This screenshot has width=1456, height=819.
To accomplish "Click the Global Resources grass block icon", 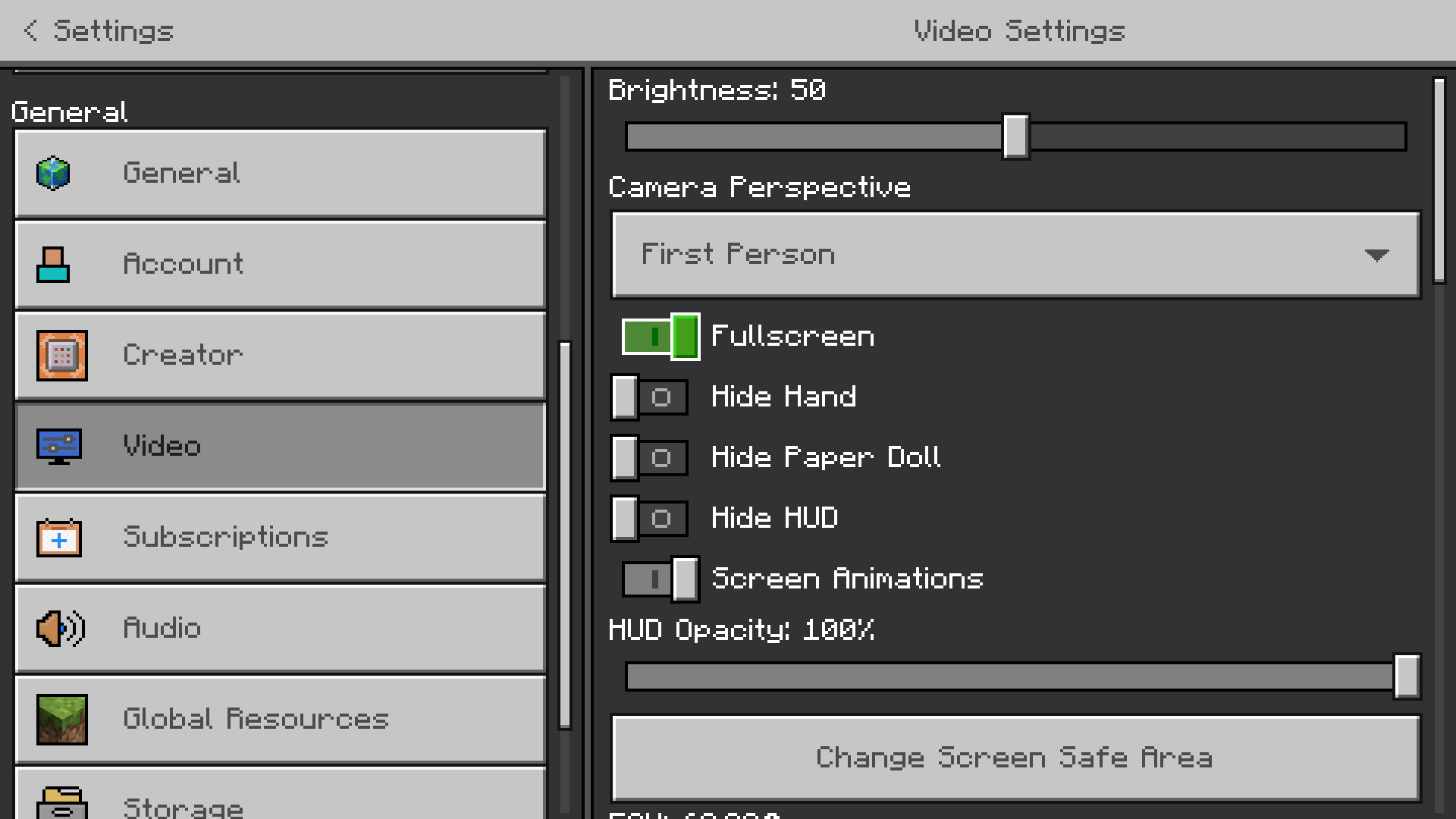I will coord(62,720).
